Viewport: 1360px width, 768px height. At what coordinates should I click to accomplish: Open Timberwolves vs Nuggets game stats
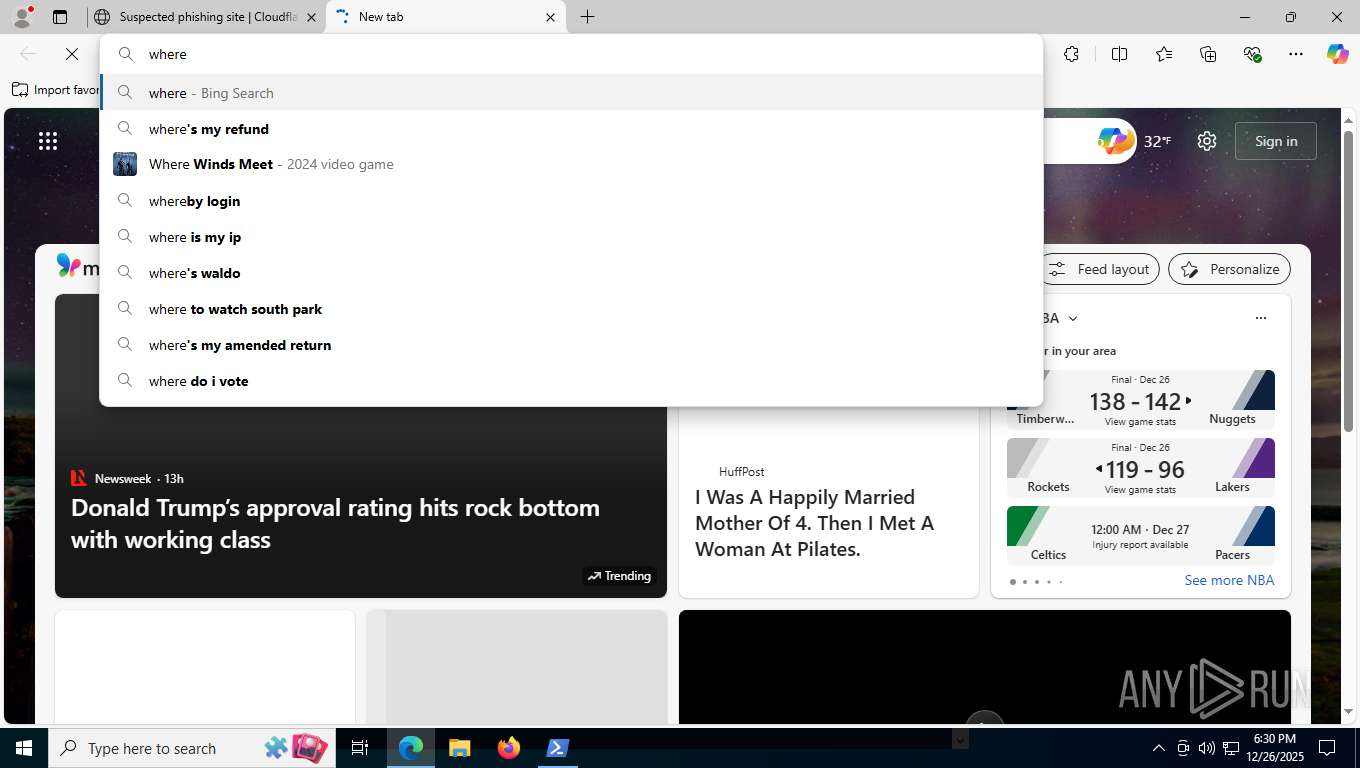tap(1141, 398)
